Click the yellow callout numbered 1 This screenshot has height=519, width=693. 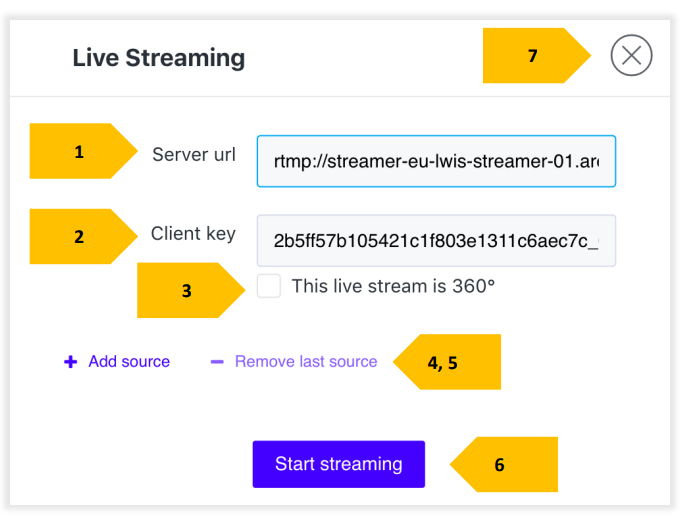point(80,152)
